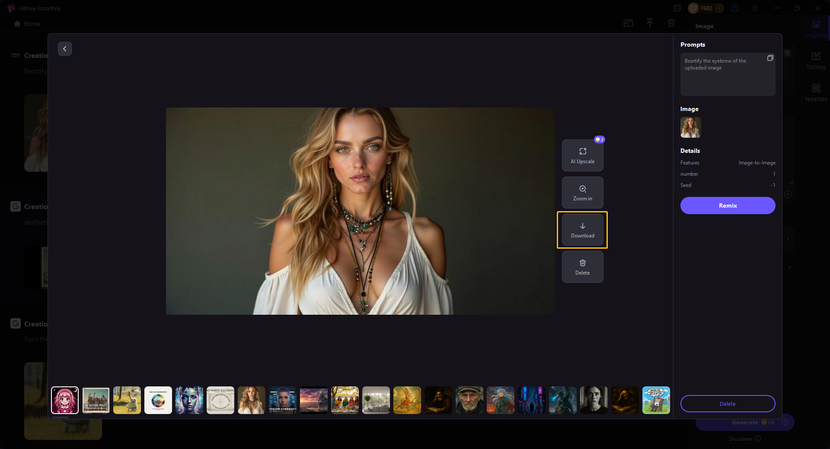The image size is (830, 449).
Task: Zoom in on the portrait image
Action: [x=582, y=192]
